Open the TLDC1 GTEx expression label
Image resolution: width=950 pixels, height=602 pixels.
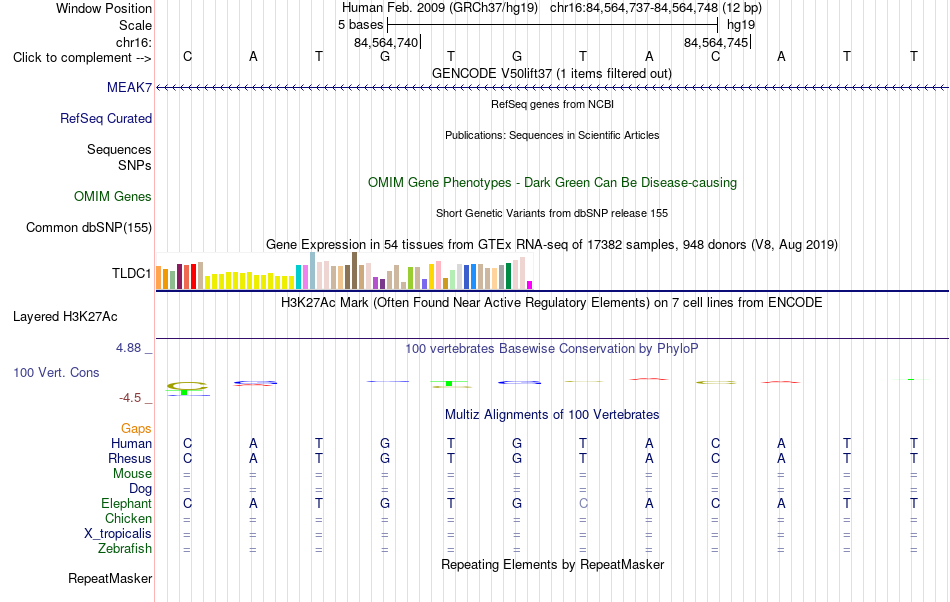click(x=131, y=274)
